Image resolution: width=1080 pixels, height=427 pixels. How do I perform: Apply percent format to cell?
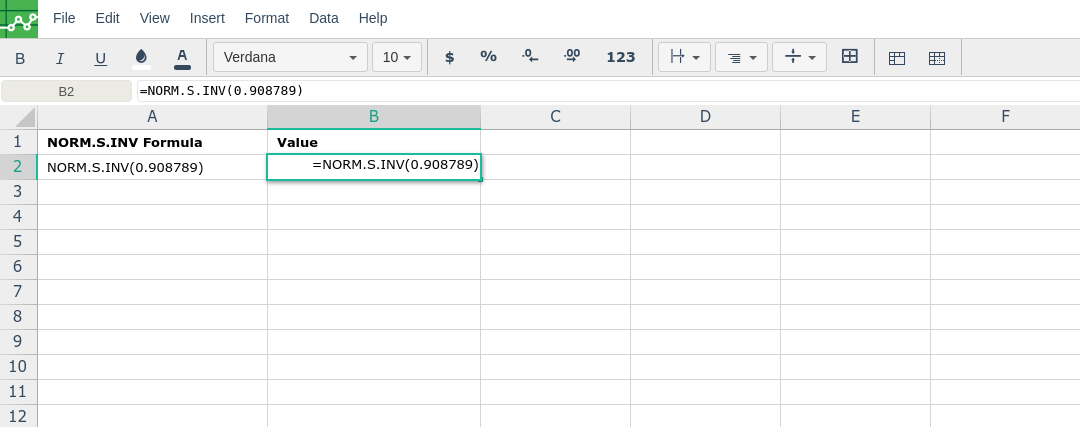pos(488,57)
